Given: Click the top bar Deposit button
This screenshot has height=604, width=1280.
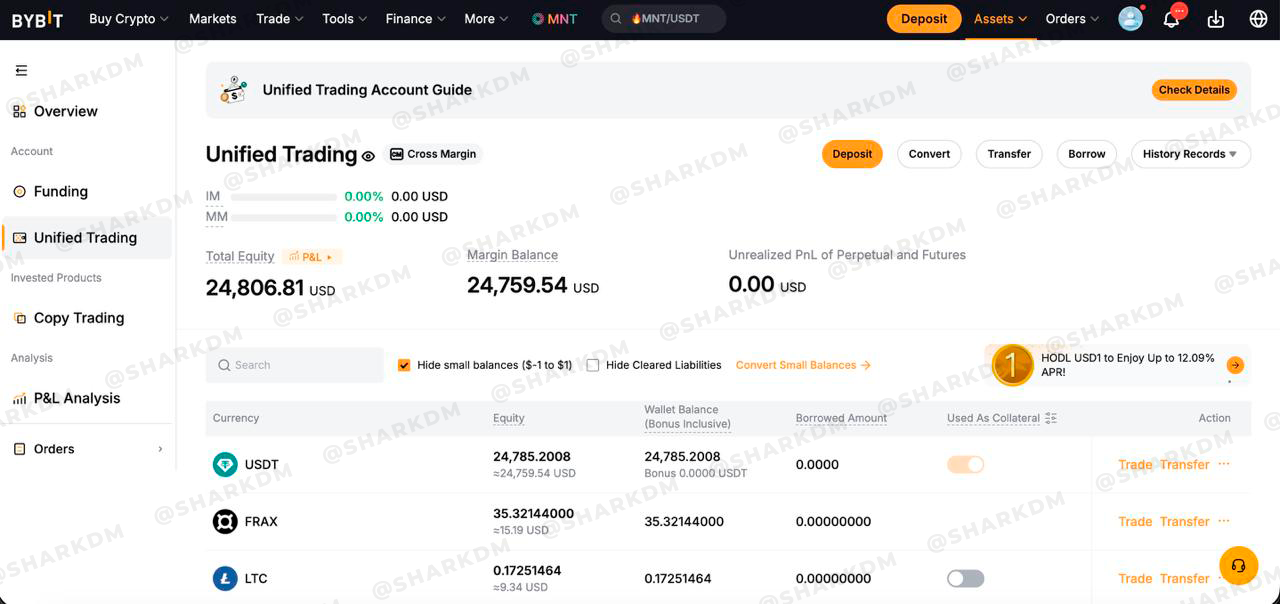Looking at the screenshot, I should point(924,19).
